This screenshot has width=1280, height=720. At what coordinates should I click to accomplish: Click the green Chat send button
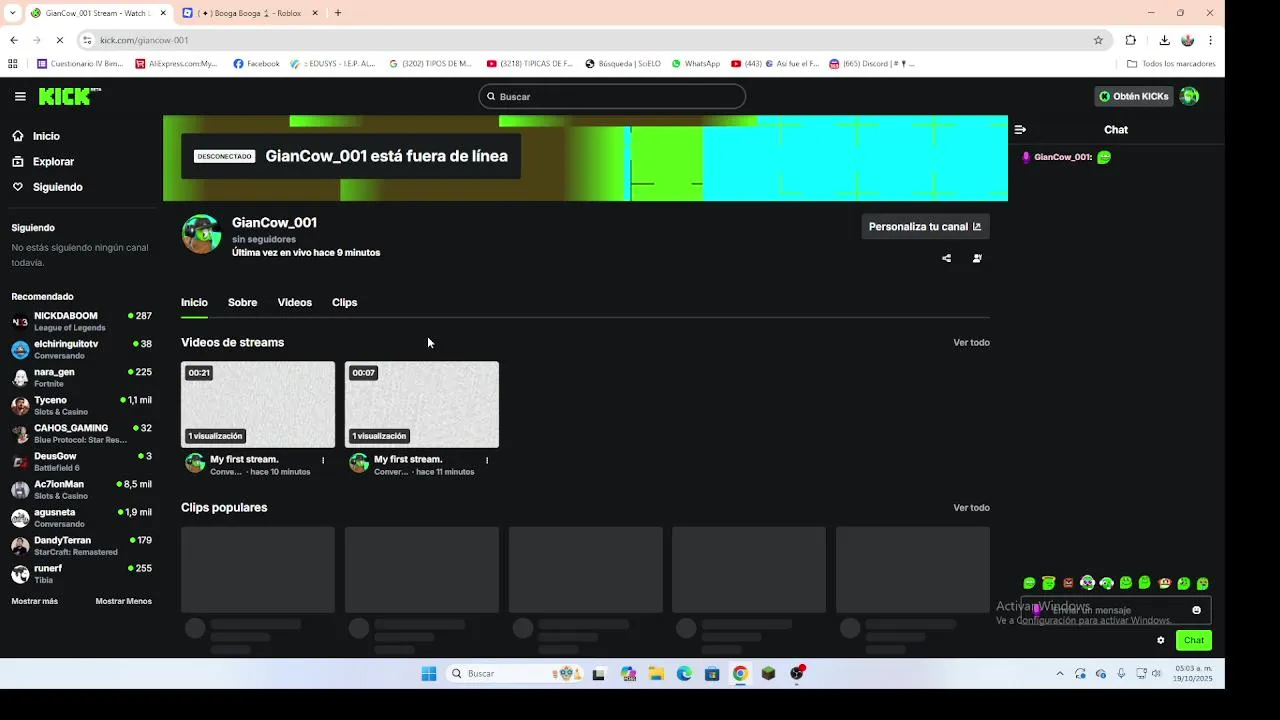(1194, 641)
